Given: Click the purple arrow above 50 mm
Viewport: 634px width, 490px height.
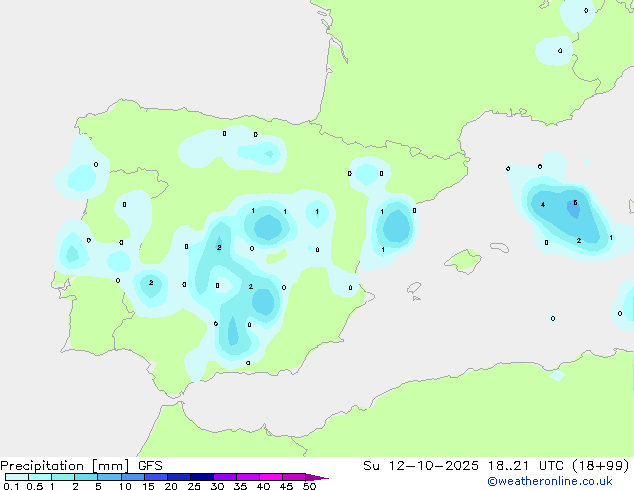Looking at the screenshot, I should pyautogui.click(x=317, y=477).
